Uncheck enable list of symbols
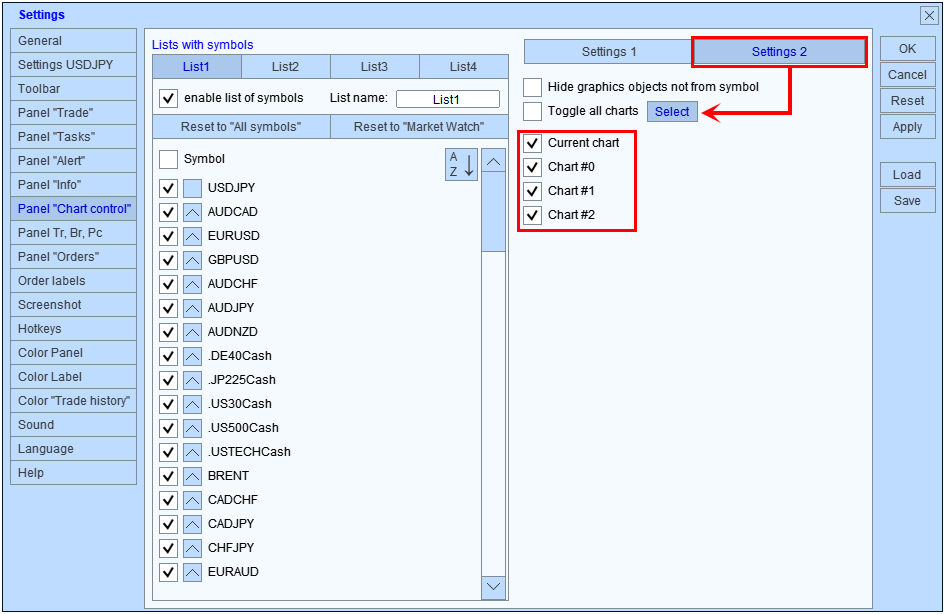 tap(169, 98)
